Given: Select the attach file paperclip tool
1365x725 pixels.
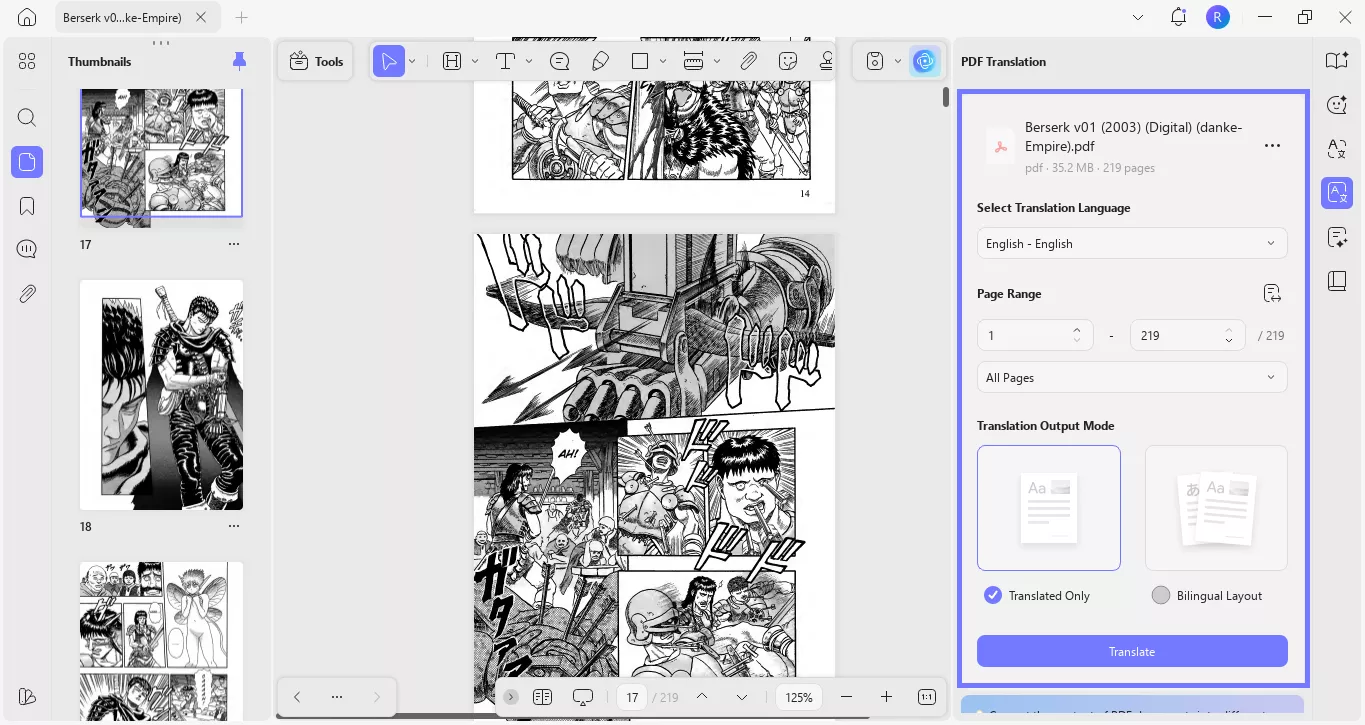Looking at the screenshot, I should tap(748, 61).
